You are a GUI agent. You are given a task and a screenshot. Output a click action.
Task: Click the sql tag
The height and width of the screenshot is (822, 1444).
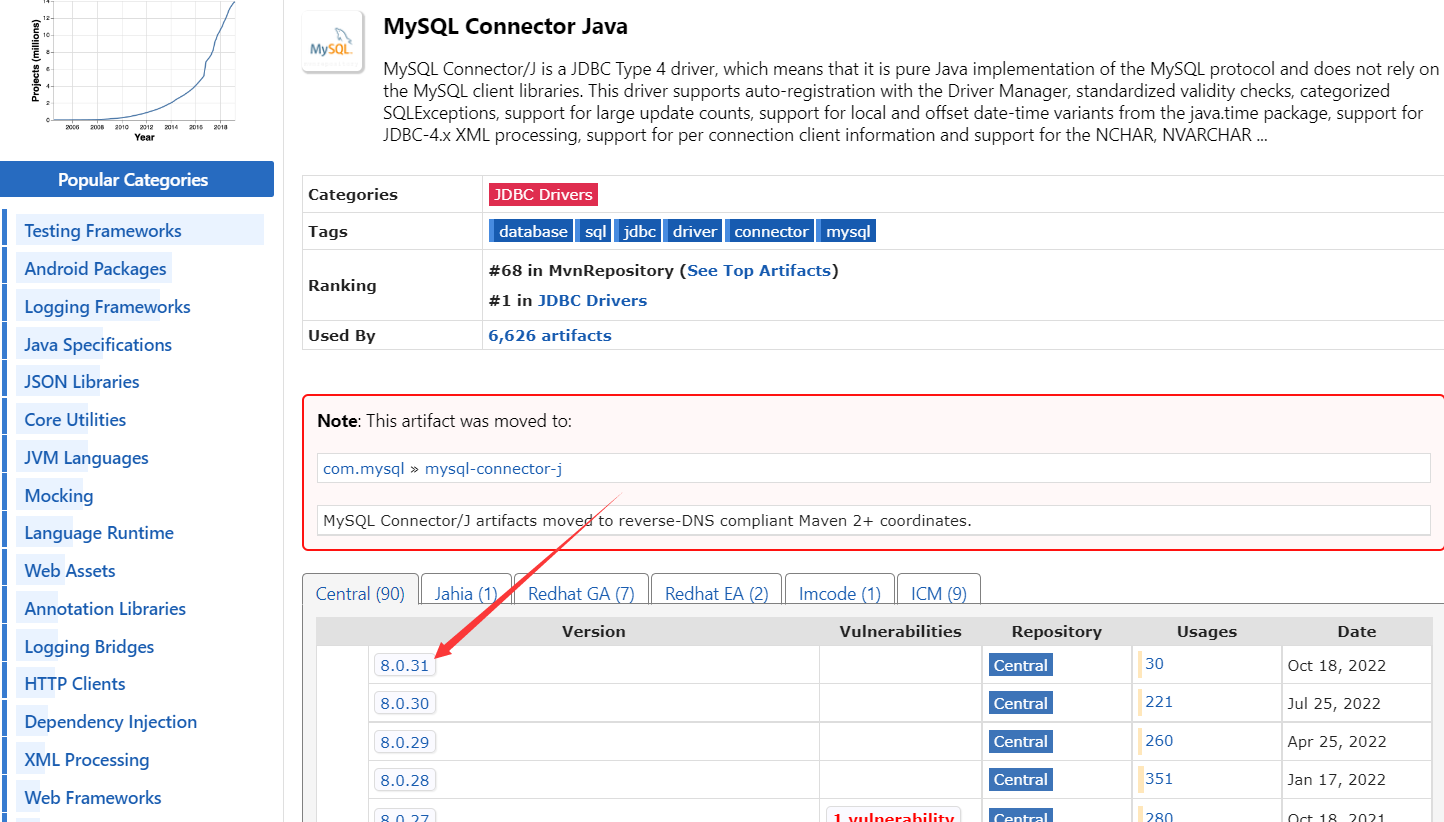[x=594, y=231]
